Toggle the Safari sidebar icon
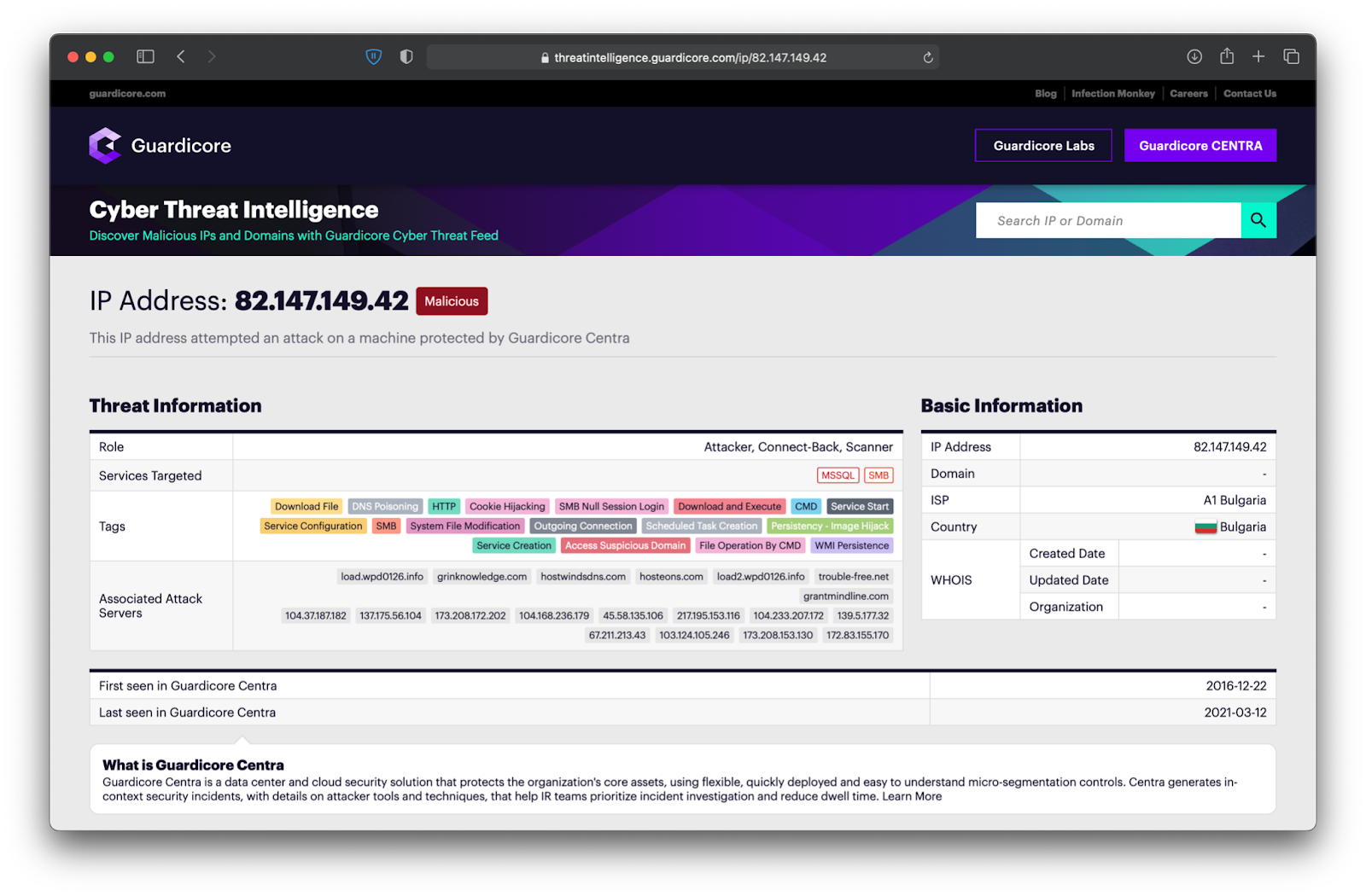The height and width of the screenshot is (896, 1366). tap(145, 57)
